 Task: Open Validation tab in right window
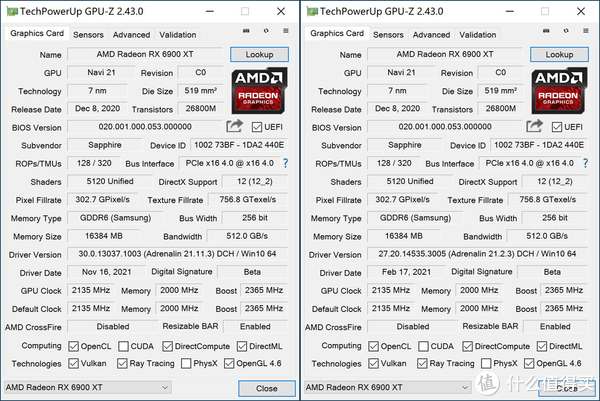[x=478, y=35]
